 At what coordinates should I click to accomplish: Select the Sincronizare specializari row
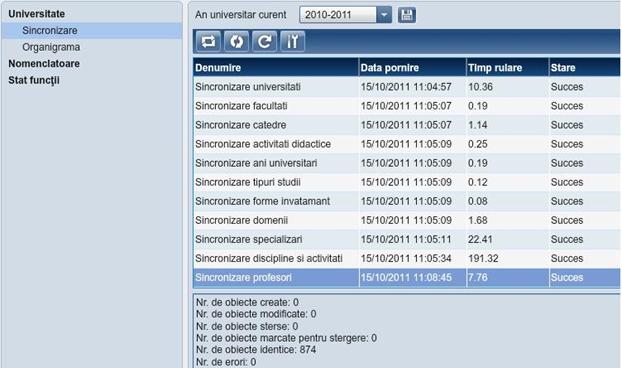tap(407, 239)
